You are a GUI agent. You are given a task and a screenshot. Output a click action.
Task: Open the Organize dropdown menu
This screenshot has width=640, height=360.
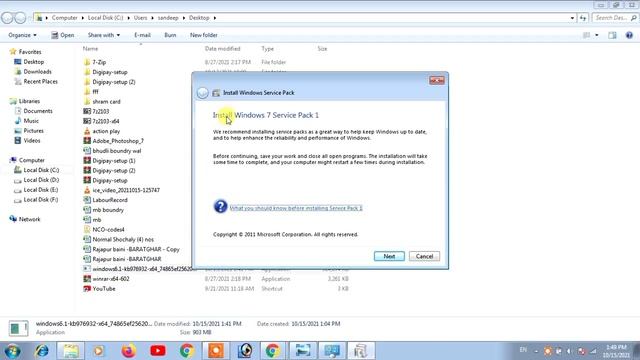pyautogui.click(x=22, y=35)
